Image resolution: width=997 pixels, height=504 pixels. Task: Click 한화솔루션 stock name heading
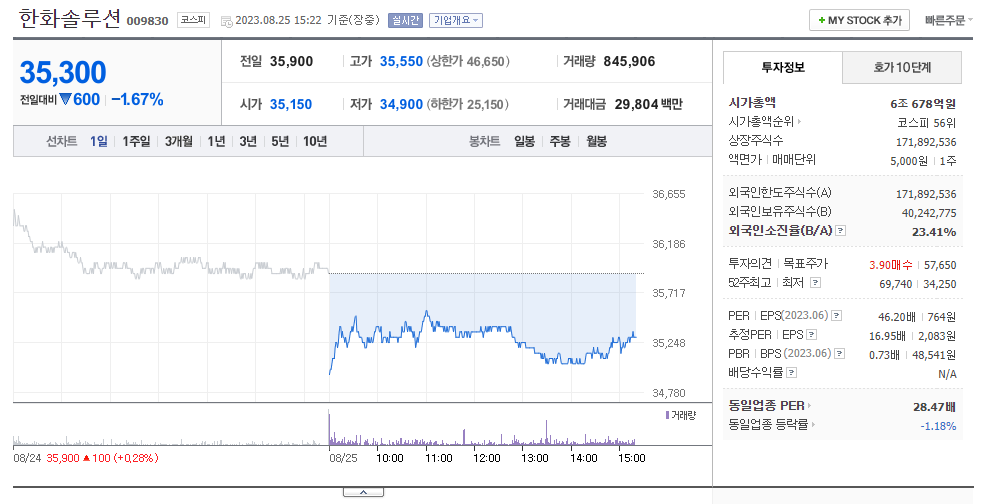69,19
